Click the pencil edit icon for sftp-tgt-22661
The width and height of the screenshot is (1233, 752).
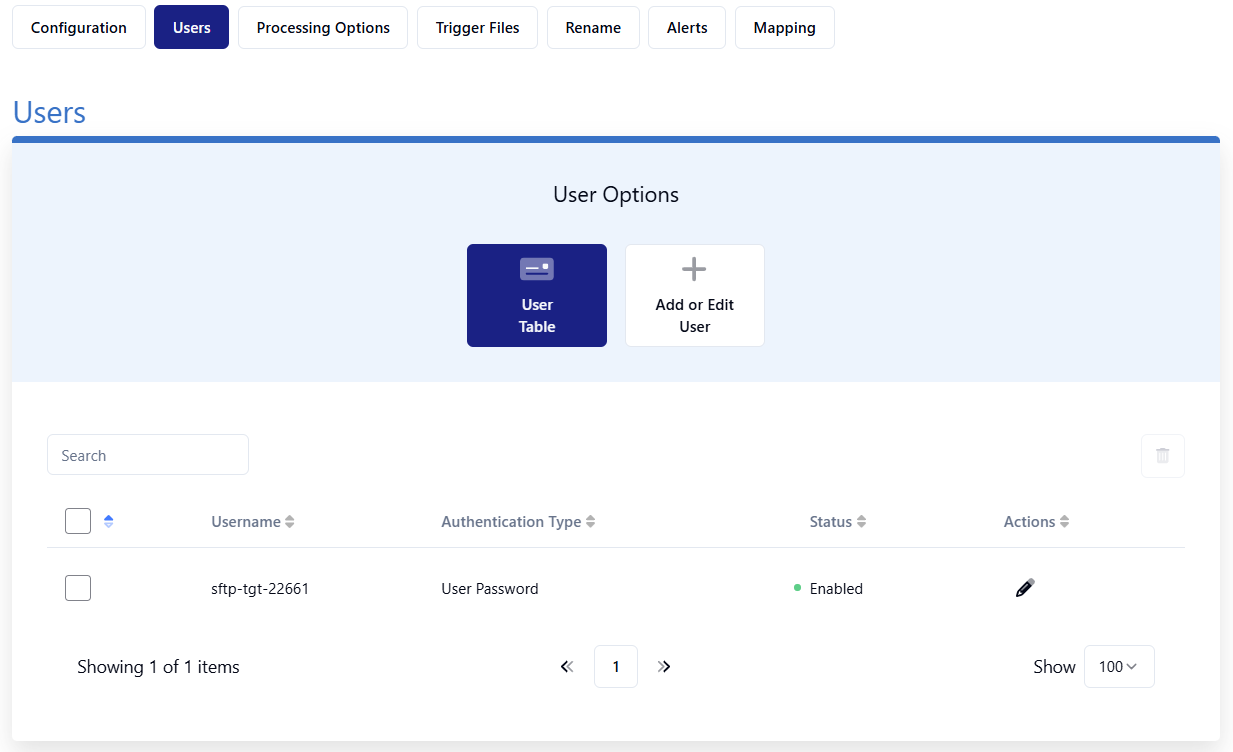(x=1024, y=588)
